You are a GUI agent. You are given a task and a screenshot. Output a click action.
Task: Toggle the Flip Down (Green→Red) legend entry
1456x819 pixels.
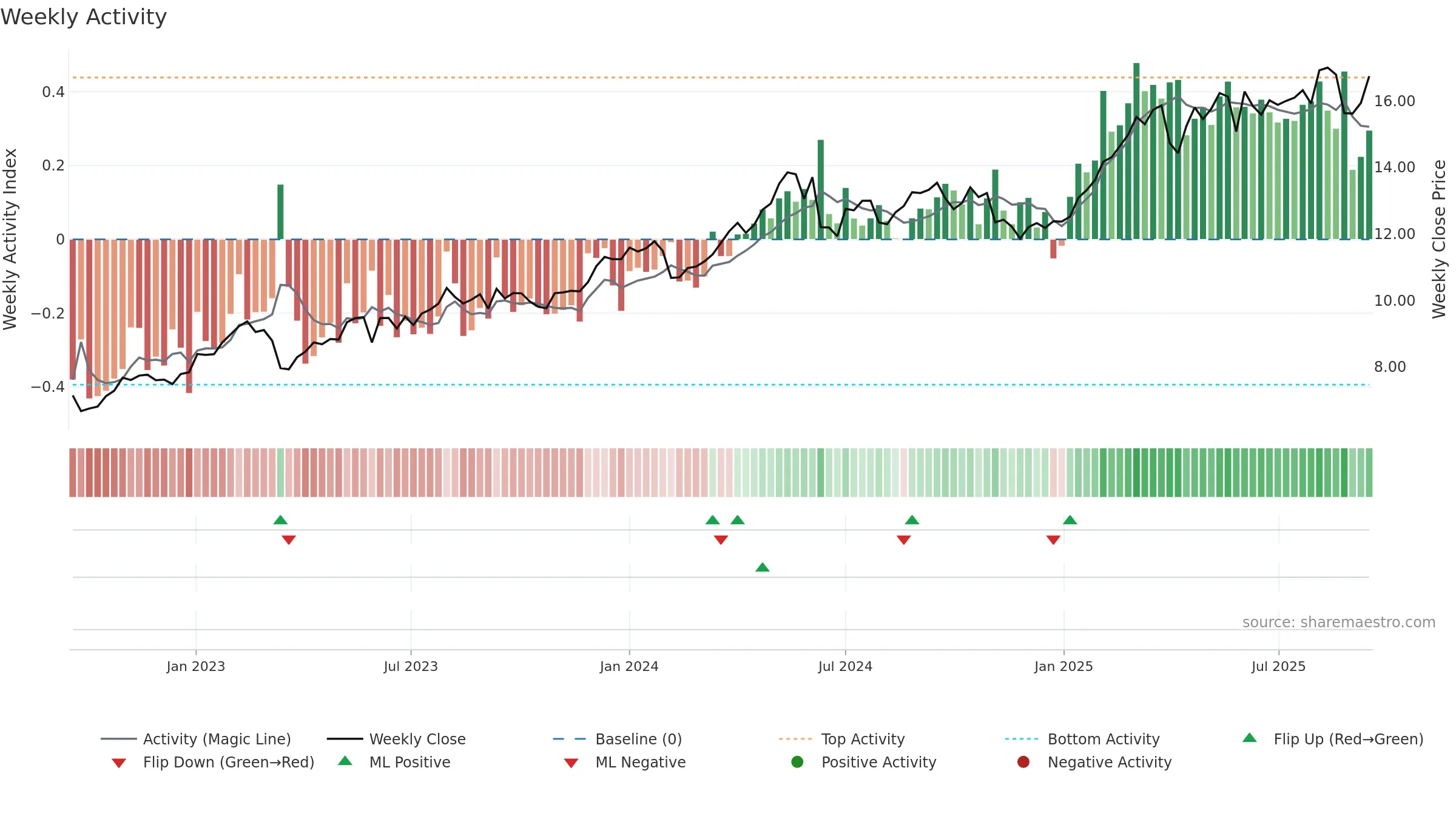click(x=212, y=762)
